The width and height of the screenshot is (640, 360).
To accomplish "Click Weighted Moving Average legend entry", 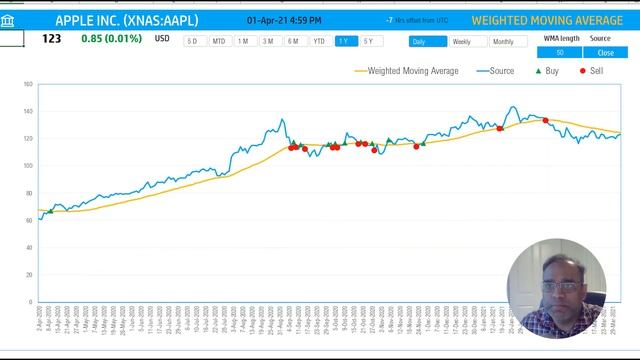I will tap(407, 71).
